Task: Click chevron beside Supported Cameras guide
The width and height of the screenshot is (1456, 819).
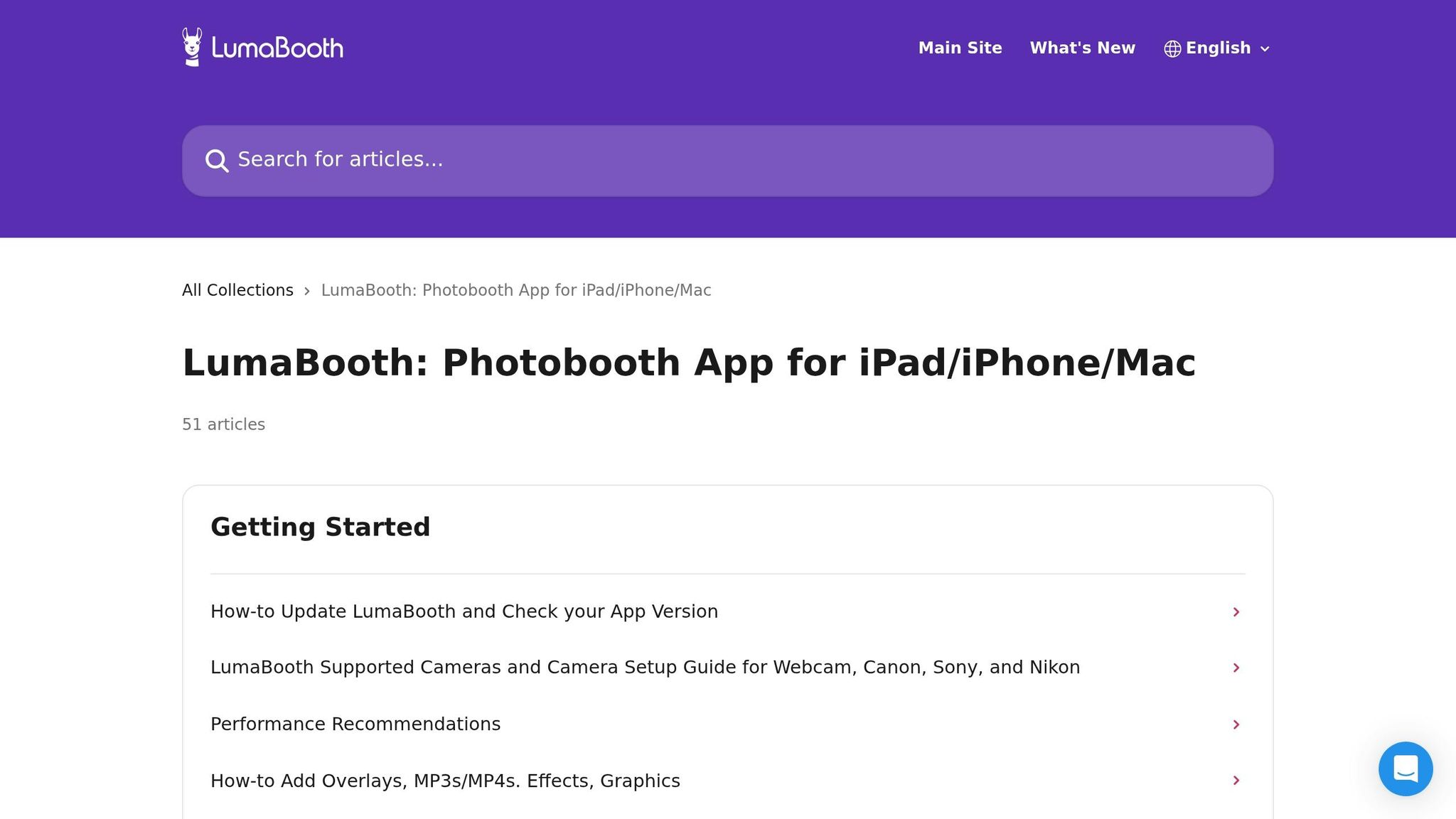Action: point(1236,668)
